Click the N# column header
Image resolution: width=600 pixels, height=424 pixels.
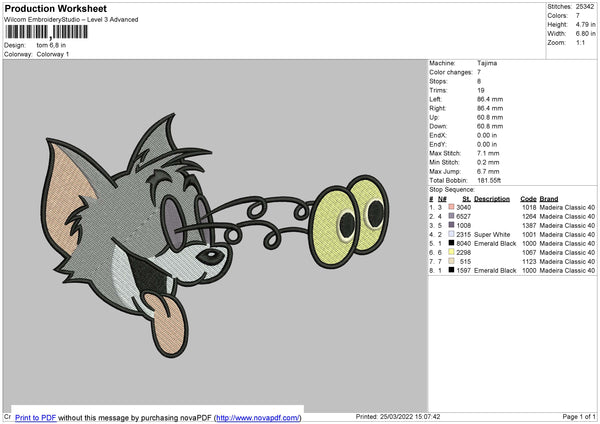click(442, 199)
